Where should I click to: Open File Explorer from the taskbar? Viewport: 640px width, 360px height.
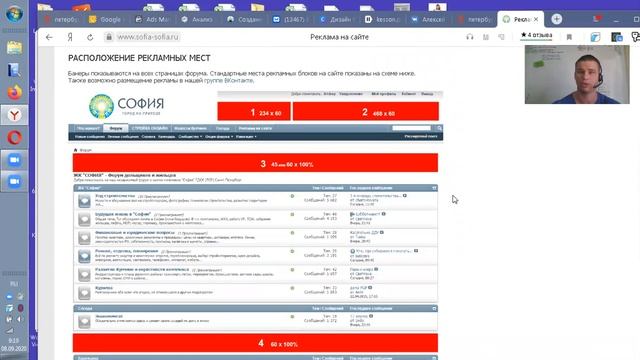point(14,48)
